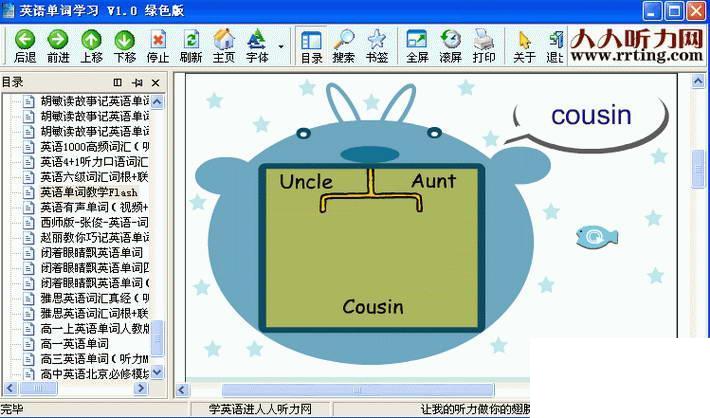The image size is (710, 418).
Task: Click the Cousin label in green board
Action: coord(373,307)
